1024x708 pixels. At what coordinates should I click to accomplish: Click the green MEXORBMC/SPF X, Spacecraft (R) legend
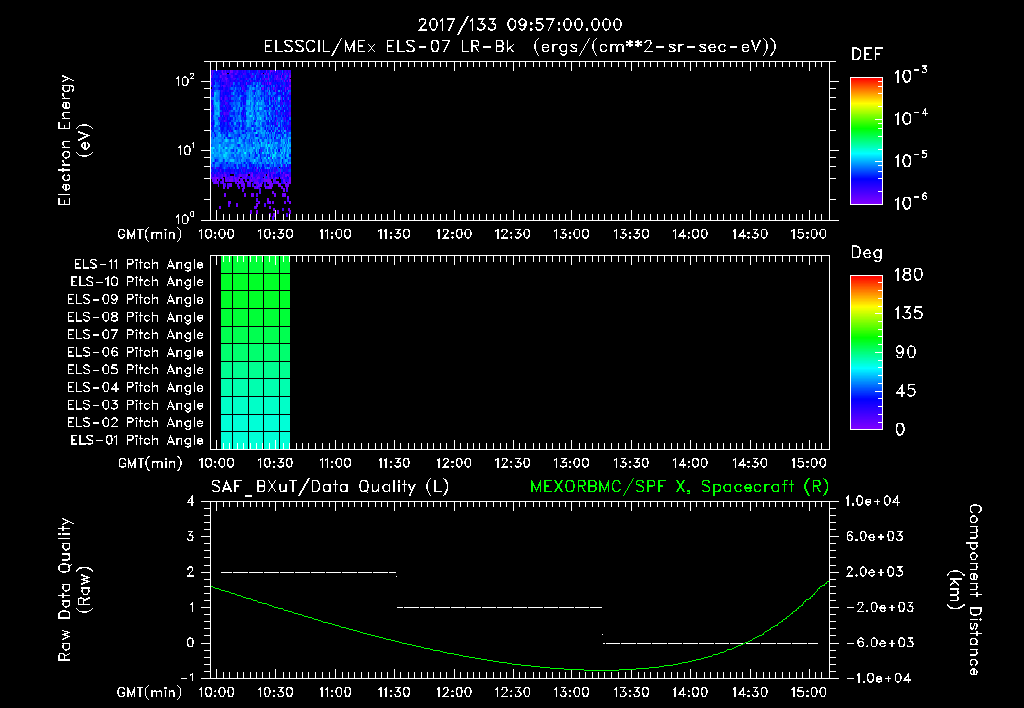[x=679, y=487]
